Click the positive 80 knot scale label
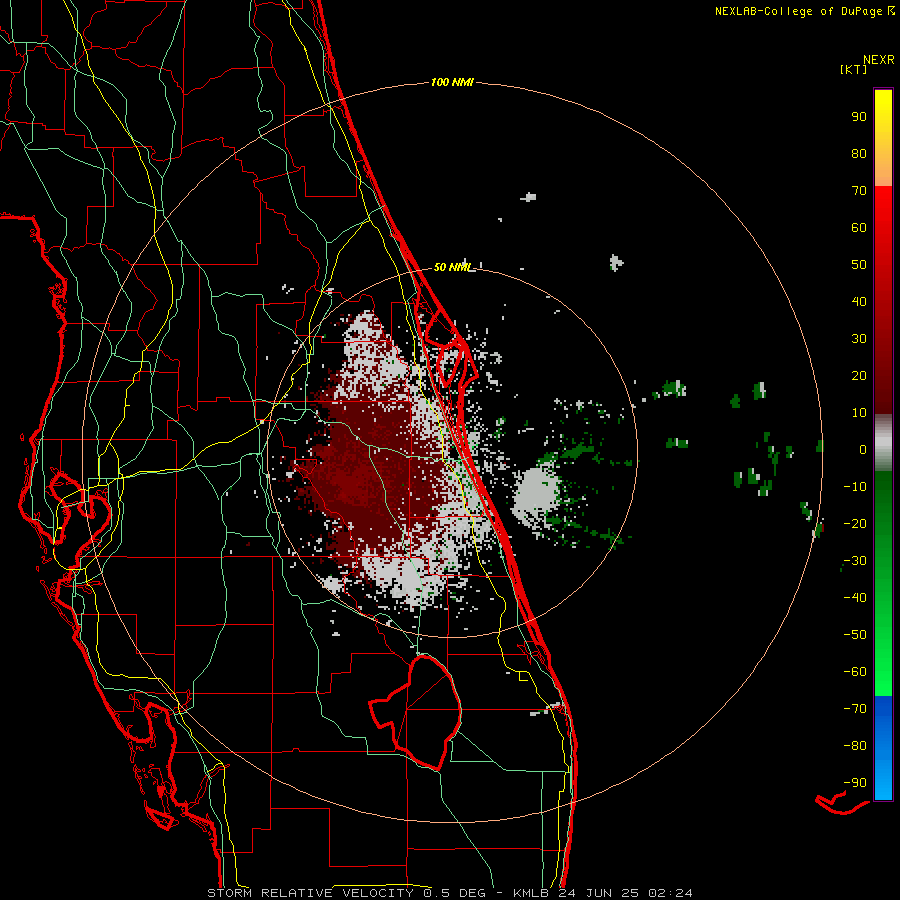 (x=859, y=153)
